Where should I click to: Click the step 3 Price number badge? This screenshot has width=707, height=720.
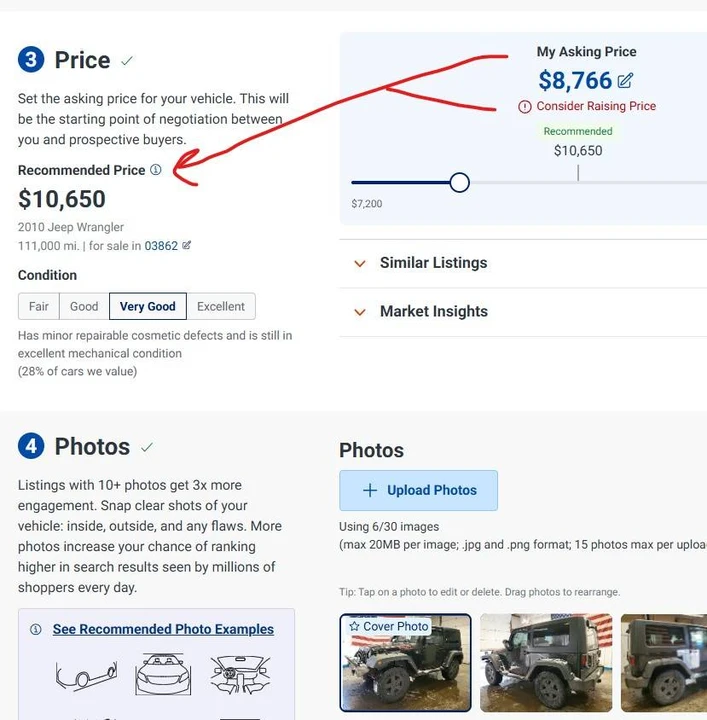pyautogui.click(x=31, y=60)
